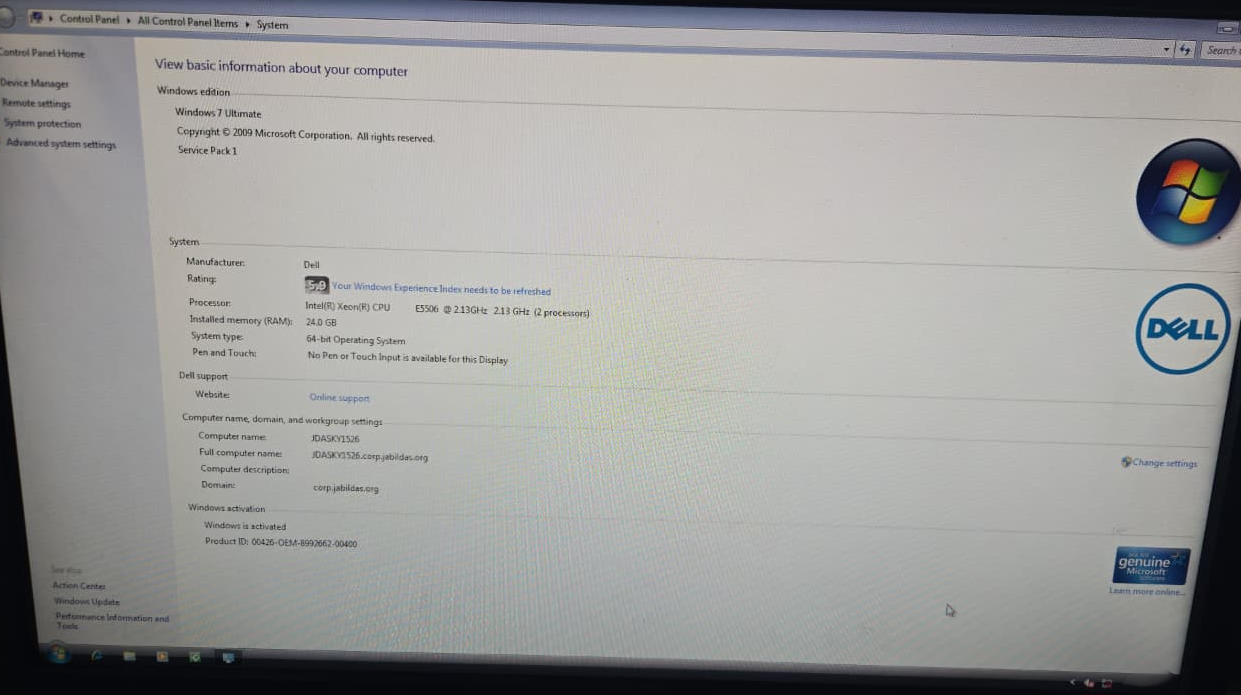Click the Control Panel icon in address bar

point(37,18)
